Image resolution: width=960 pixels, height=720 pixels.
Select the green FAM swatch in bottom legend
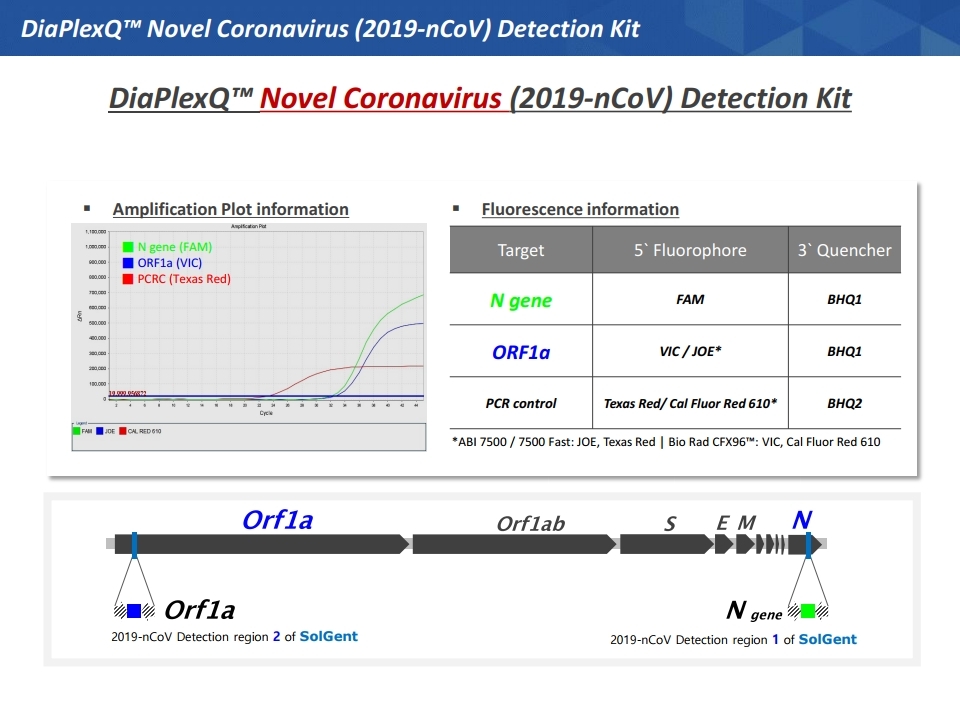pos(77,431)
